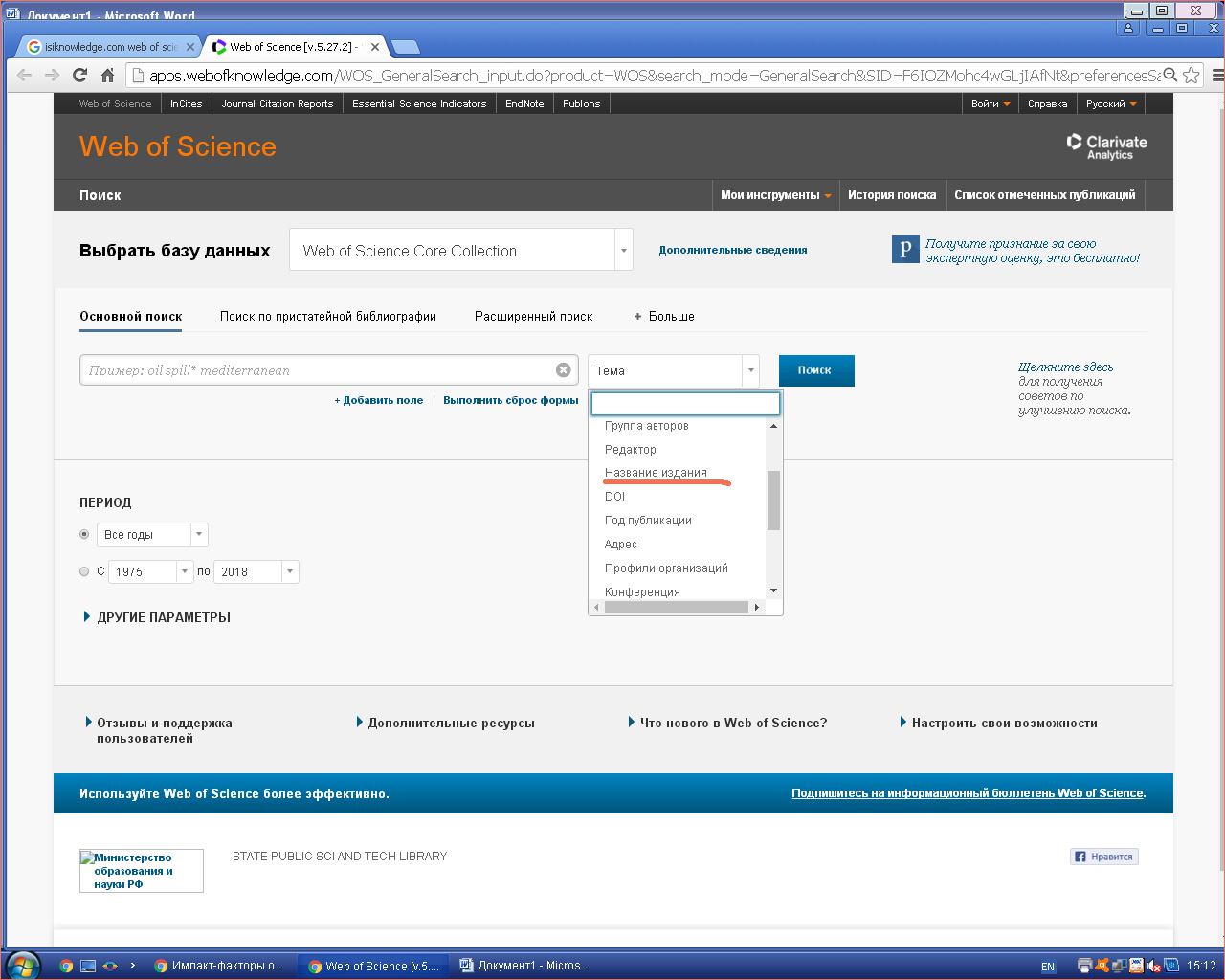Click the volume icon in system tray
Screen dimensions: 1225x980
1153,966
